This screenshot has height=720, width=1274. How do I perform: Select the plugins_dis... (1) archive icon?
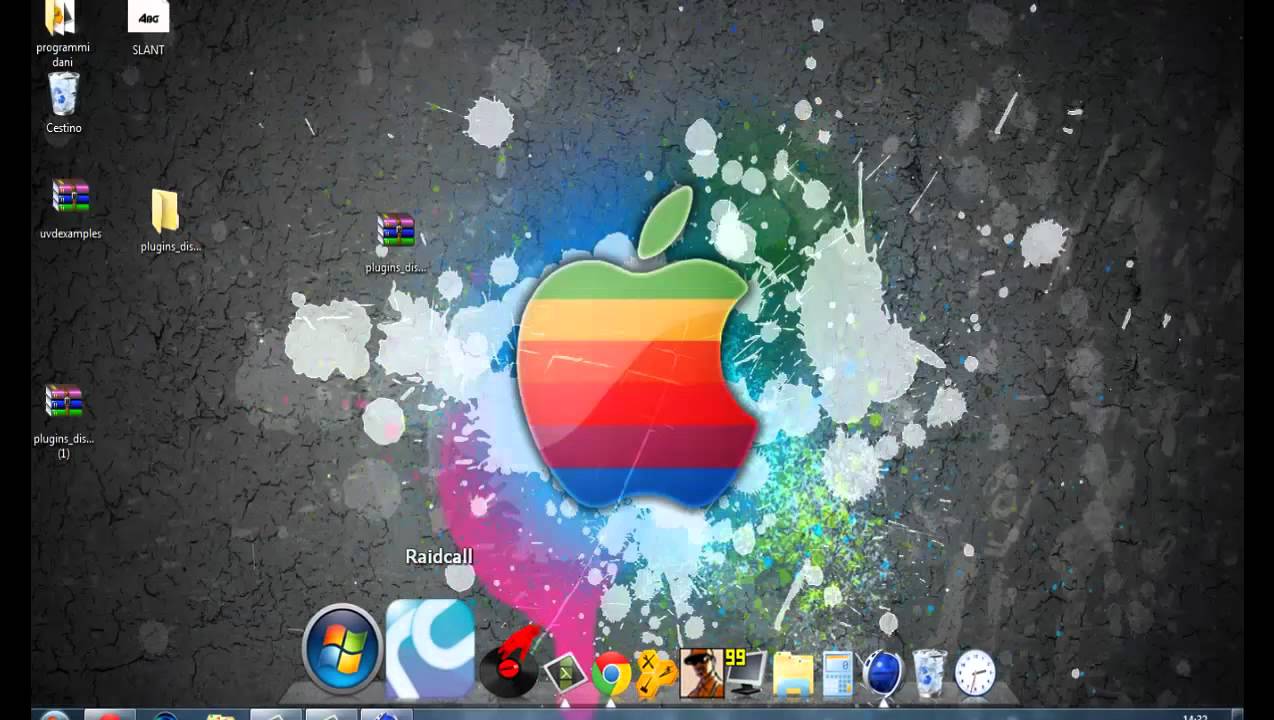(64, 422)
